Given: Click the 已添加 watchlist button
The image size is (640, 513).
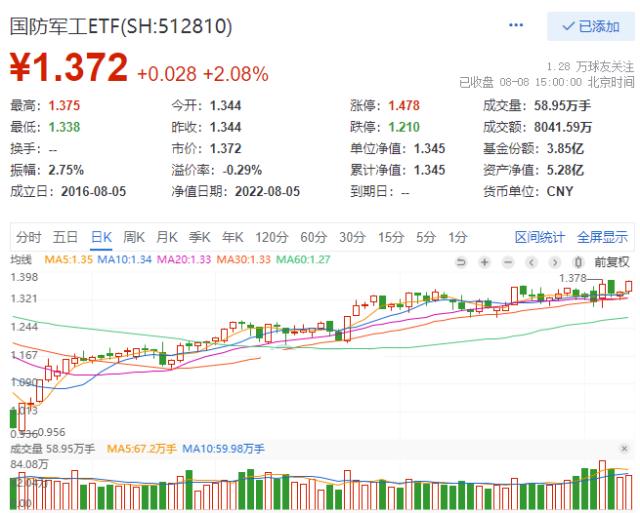Looking at the screenshot, I should point(591,27).
